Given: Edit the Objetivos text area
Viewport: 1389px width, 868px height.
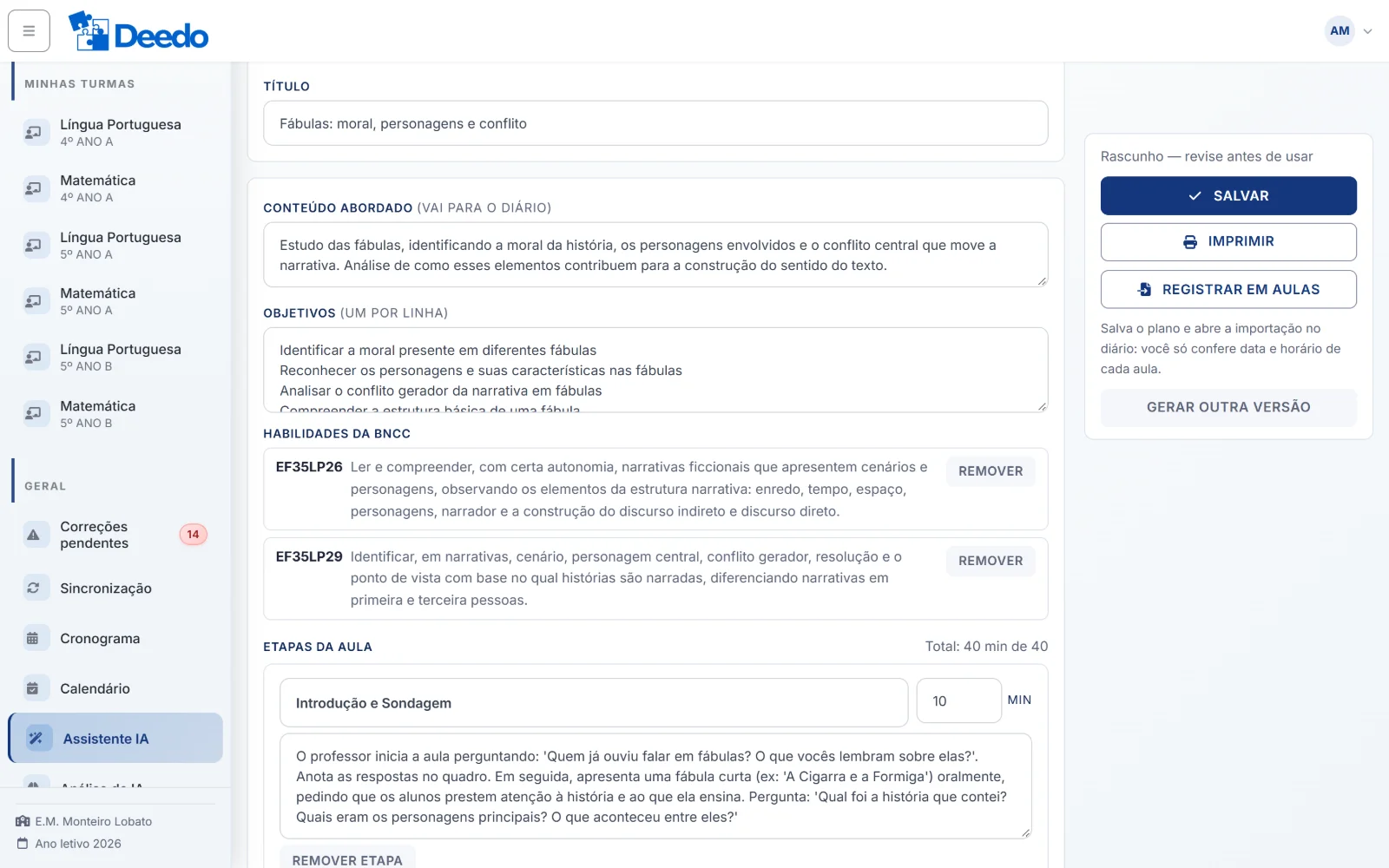Looking at the screenshot, I should pos(655,370).
